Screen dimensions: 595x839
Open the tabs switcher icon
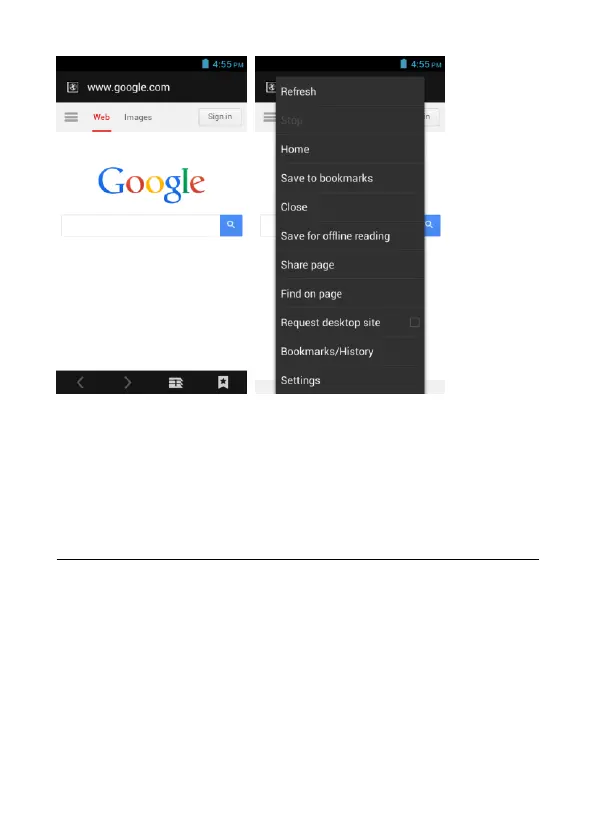coord(176,382)
